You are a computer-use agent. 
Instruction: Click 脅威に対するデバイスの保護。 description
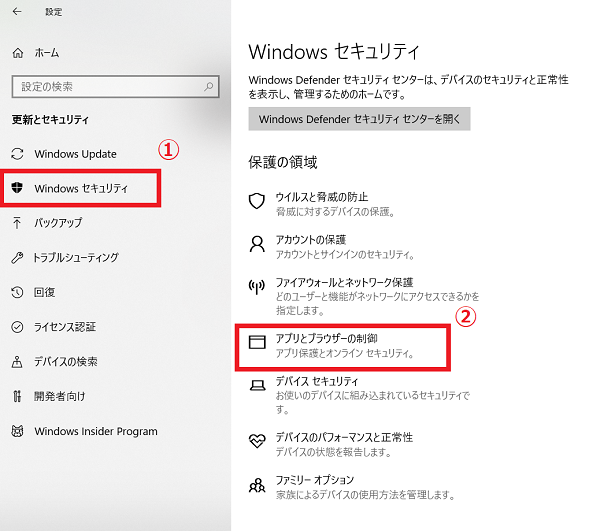[x=335, y=212]
